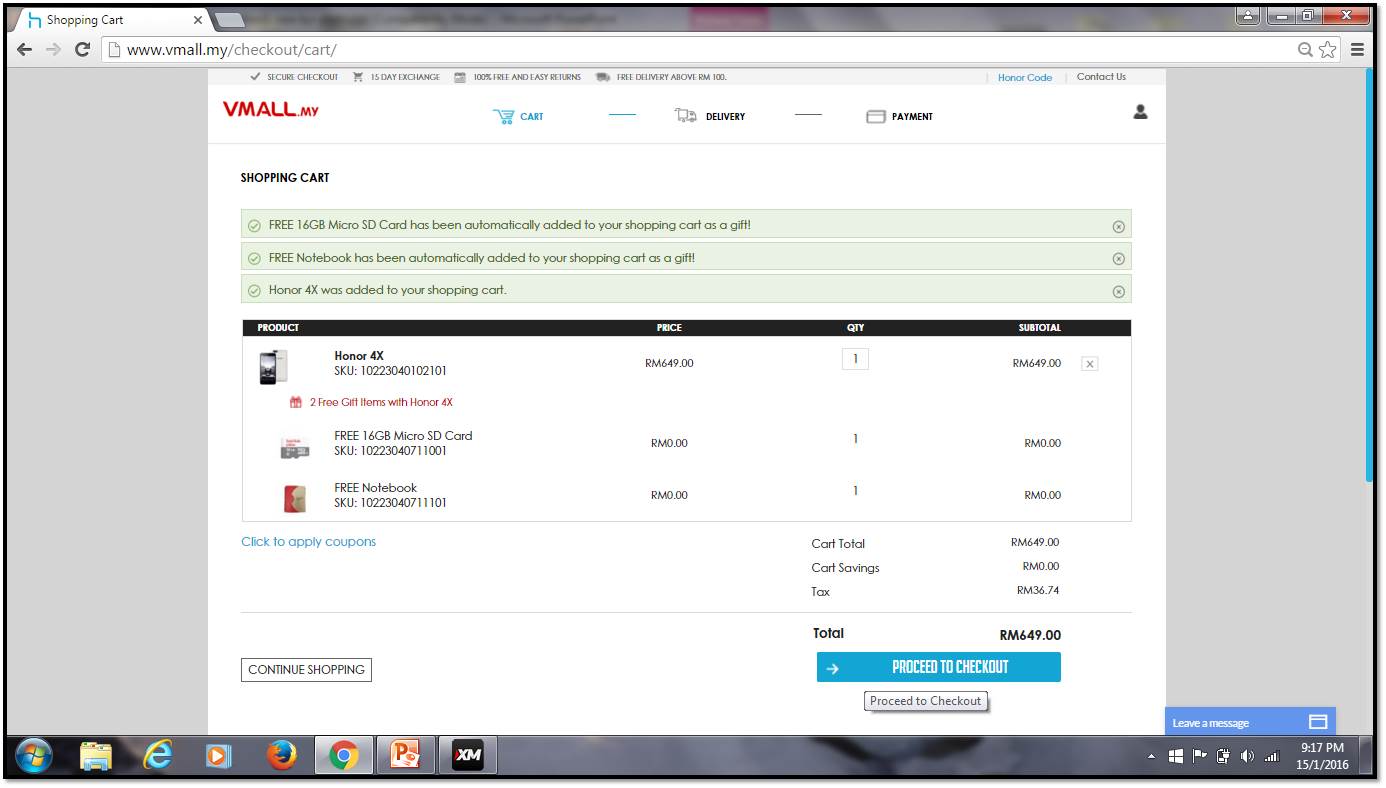Show hidden system tray icons

(x=1151, y=757)
